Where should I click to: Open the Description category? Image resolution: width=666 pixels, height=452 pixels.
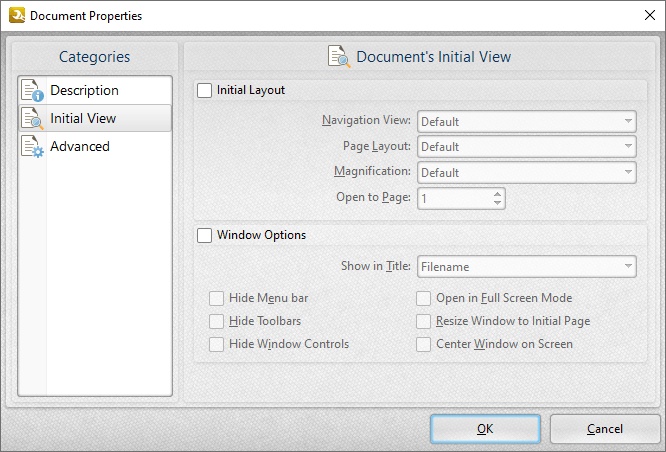(95, 90)
